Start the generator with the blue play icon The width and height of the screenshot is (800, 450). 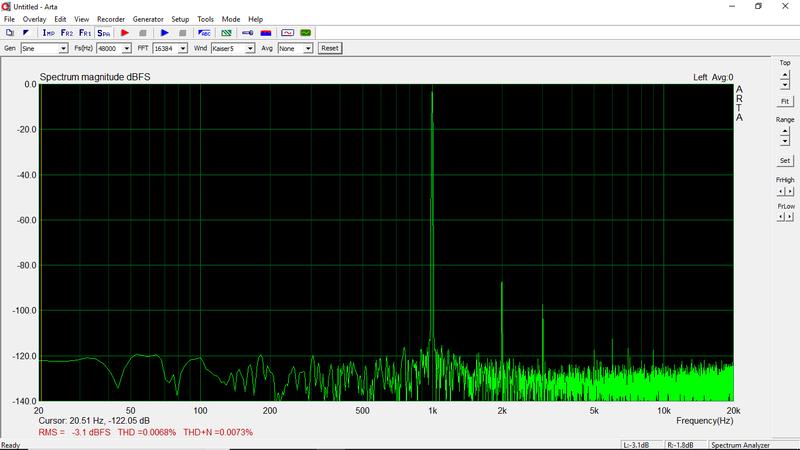165,33
